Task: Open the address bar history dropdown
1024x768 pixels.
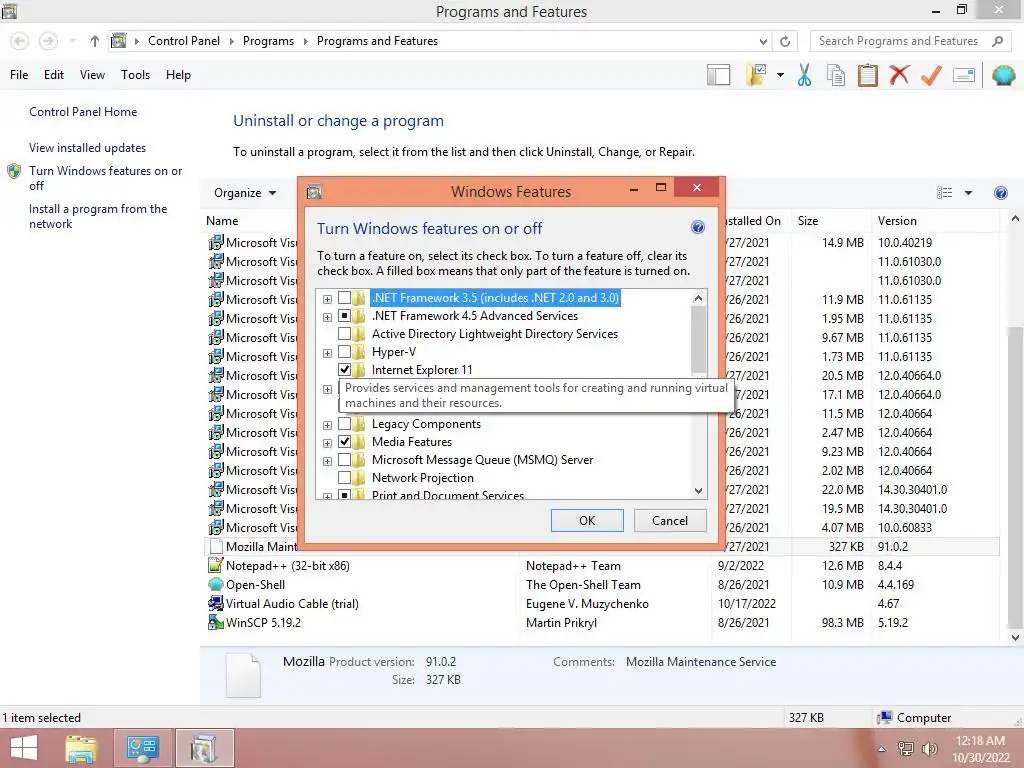Action: pyautogui.click(x=763, y=41)
